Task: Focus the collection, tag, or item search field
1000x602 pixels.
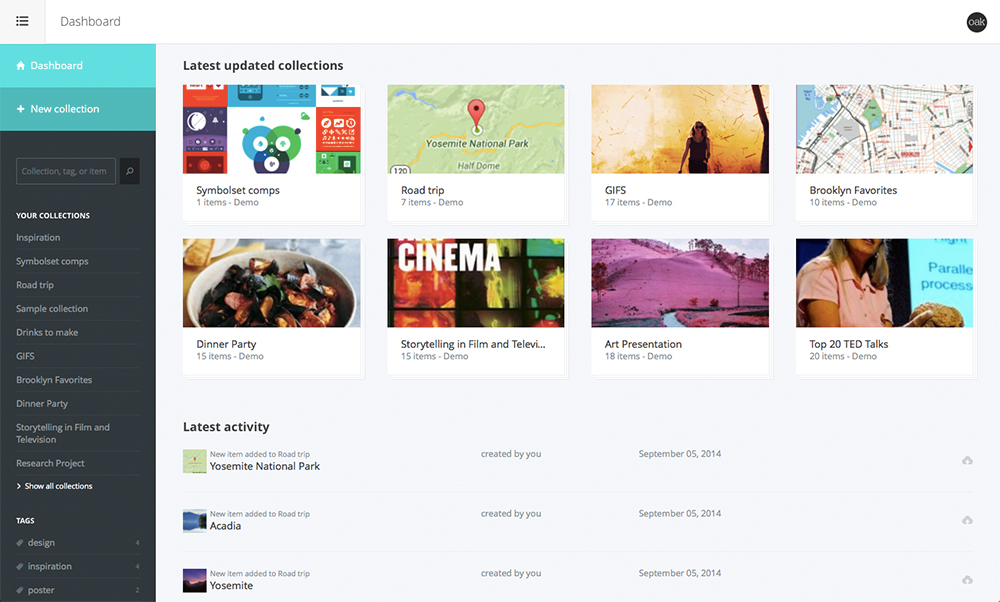Action: 66,171
